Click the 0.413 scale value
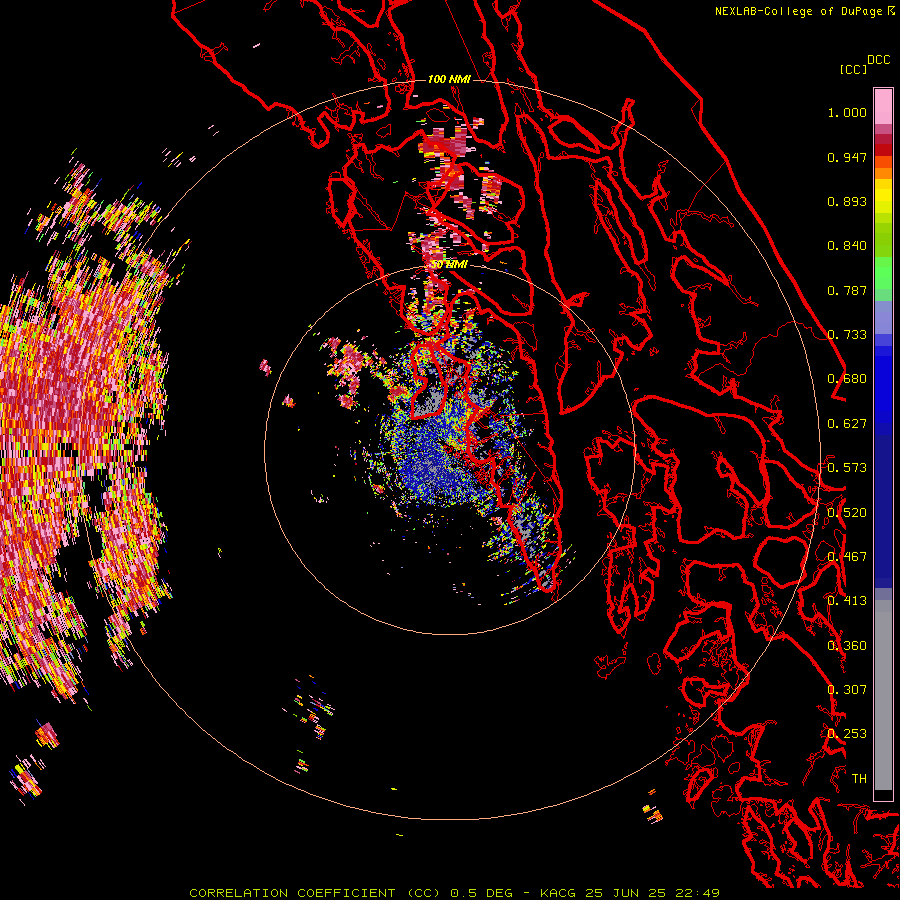Screen dimensions: 900x900 click(x=847, y=601)
